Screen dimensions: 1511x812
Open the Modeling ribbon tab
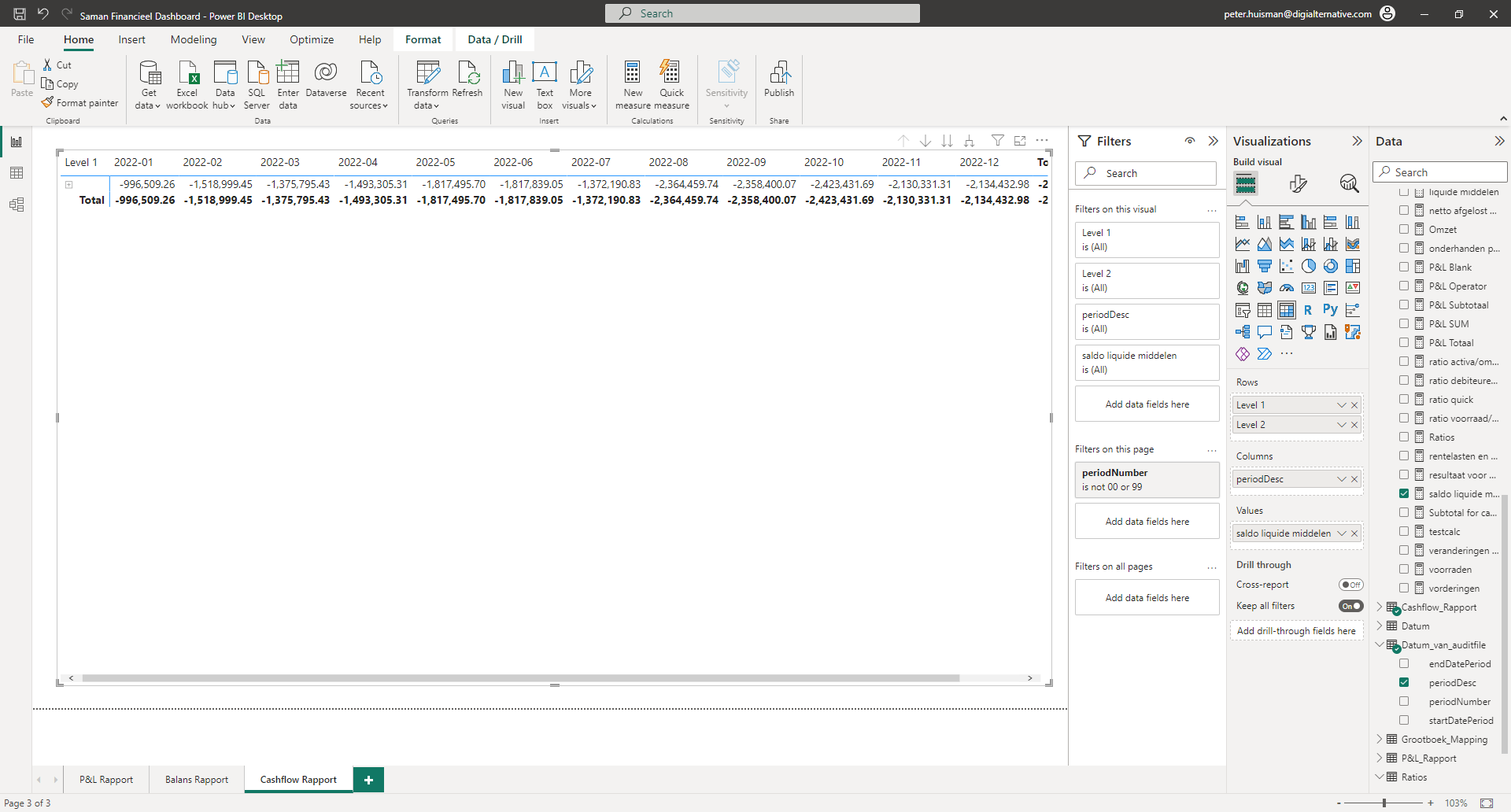(194, 39)
